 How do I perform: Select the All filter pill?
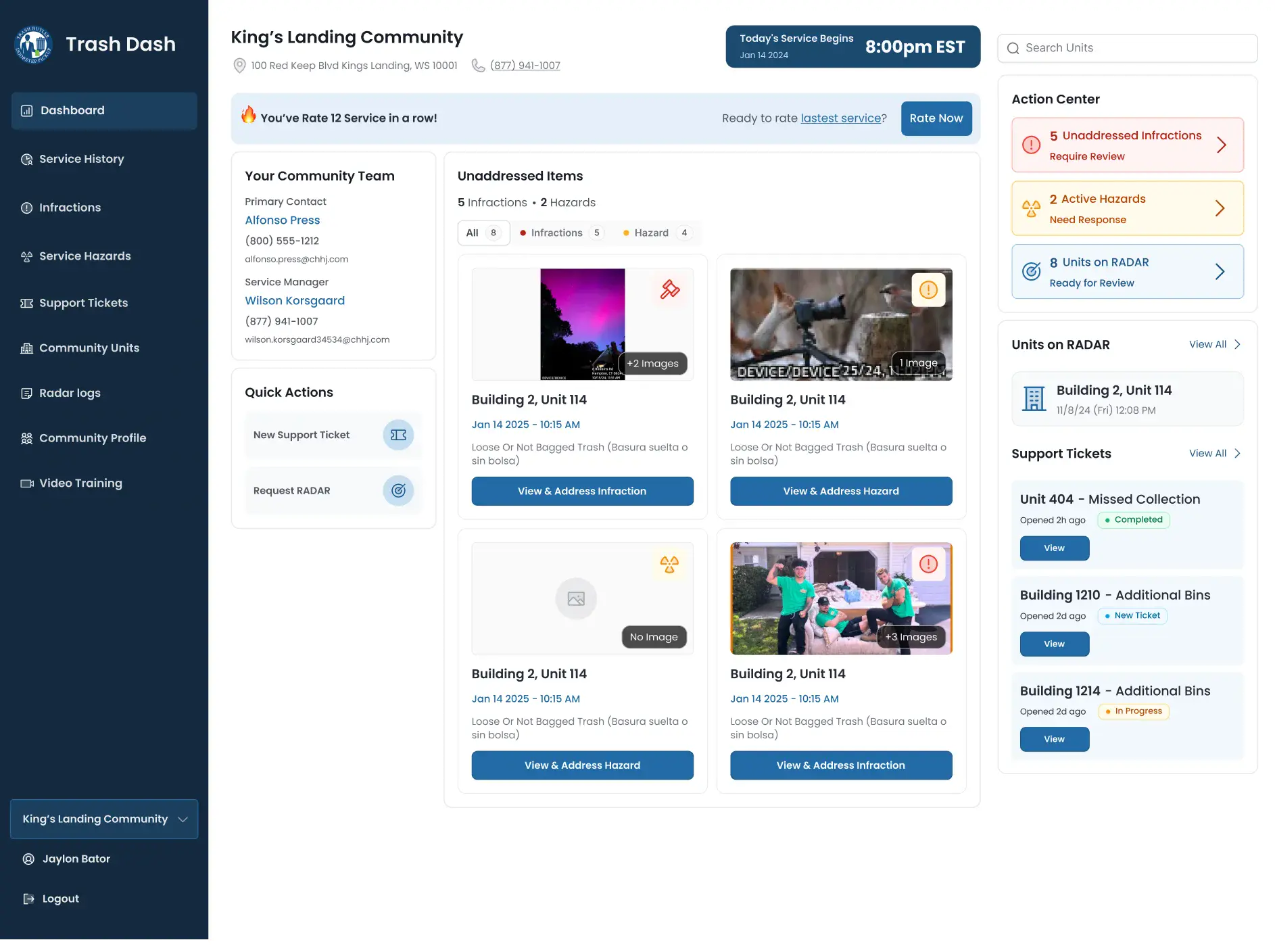(483, 233)
